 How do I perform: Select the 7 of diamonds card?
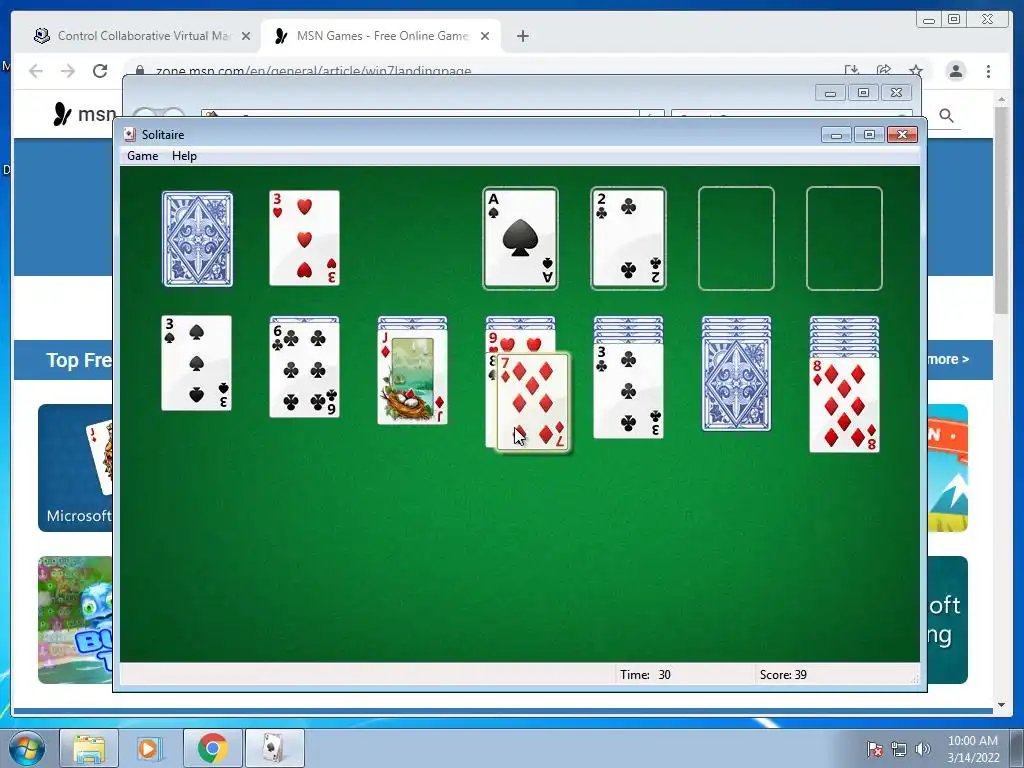533,402
